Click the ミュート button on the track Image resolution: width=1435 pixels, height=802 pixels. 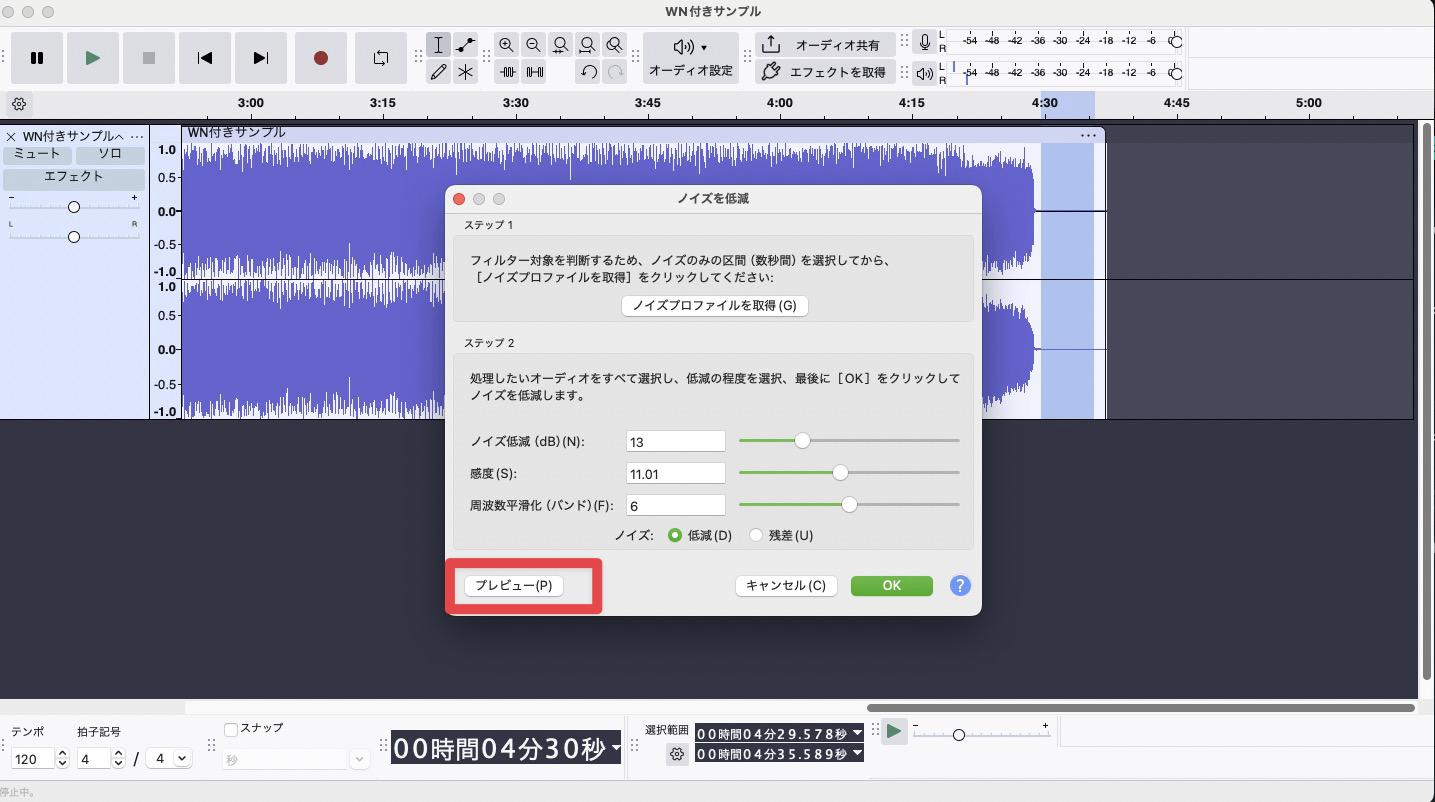pyautogui.click(x=37, y=154)
